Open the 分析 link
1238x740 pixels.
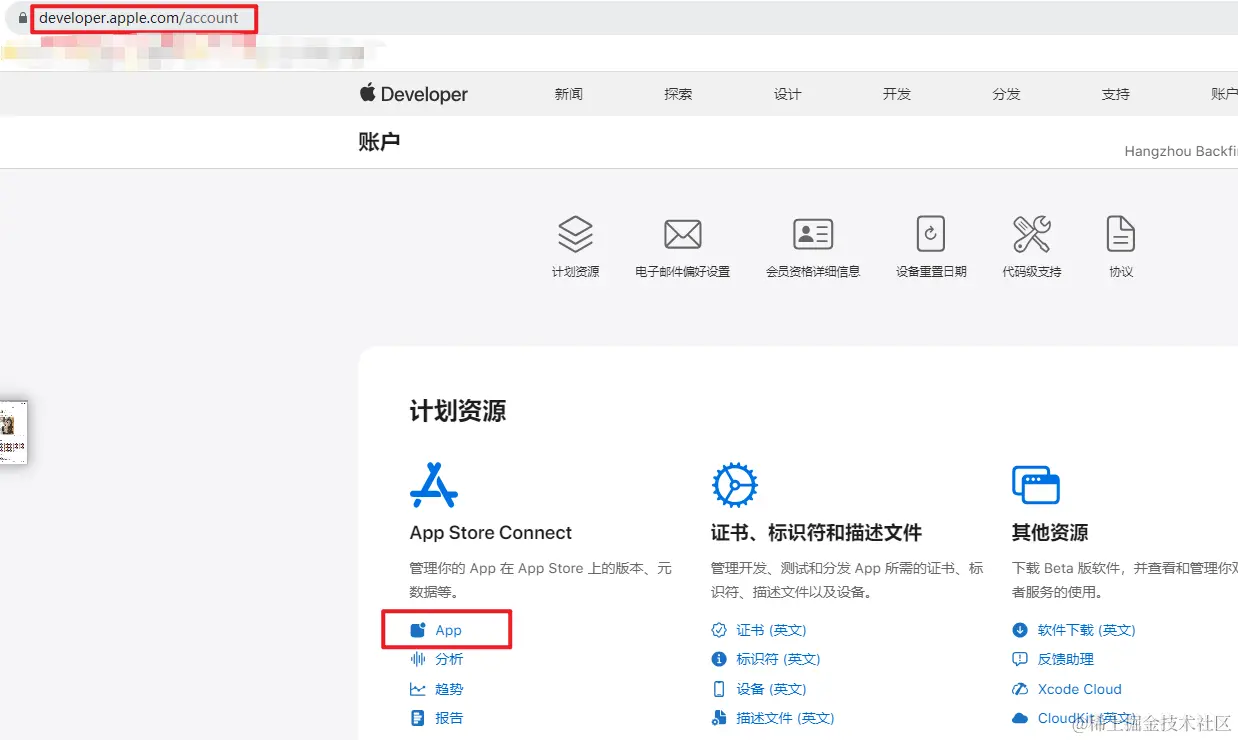[x=449, y=659]
